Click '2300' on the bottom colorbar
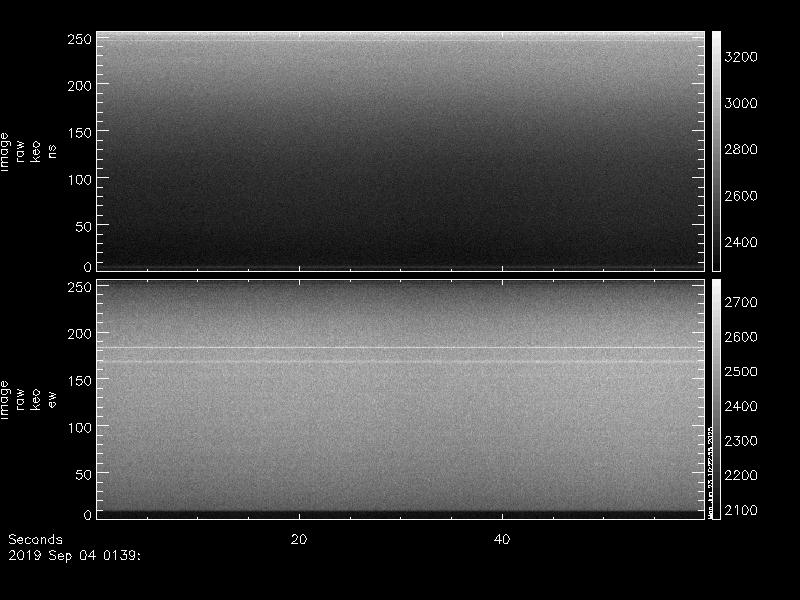 (741, 441)
